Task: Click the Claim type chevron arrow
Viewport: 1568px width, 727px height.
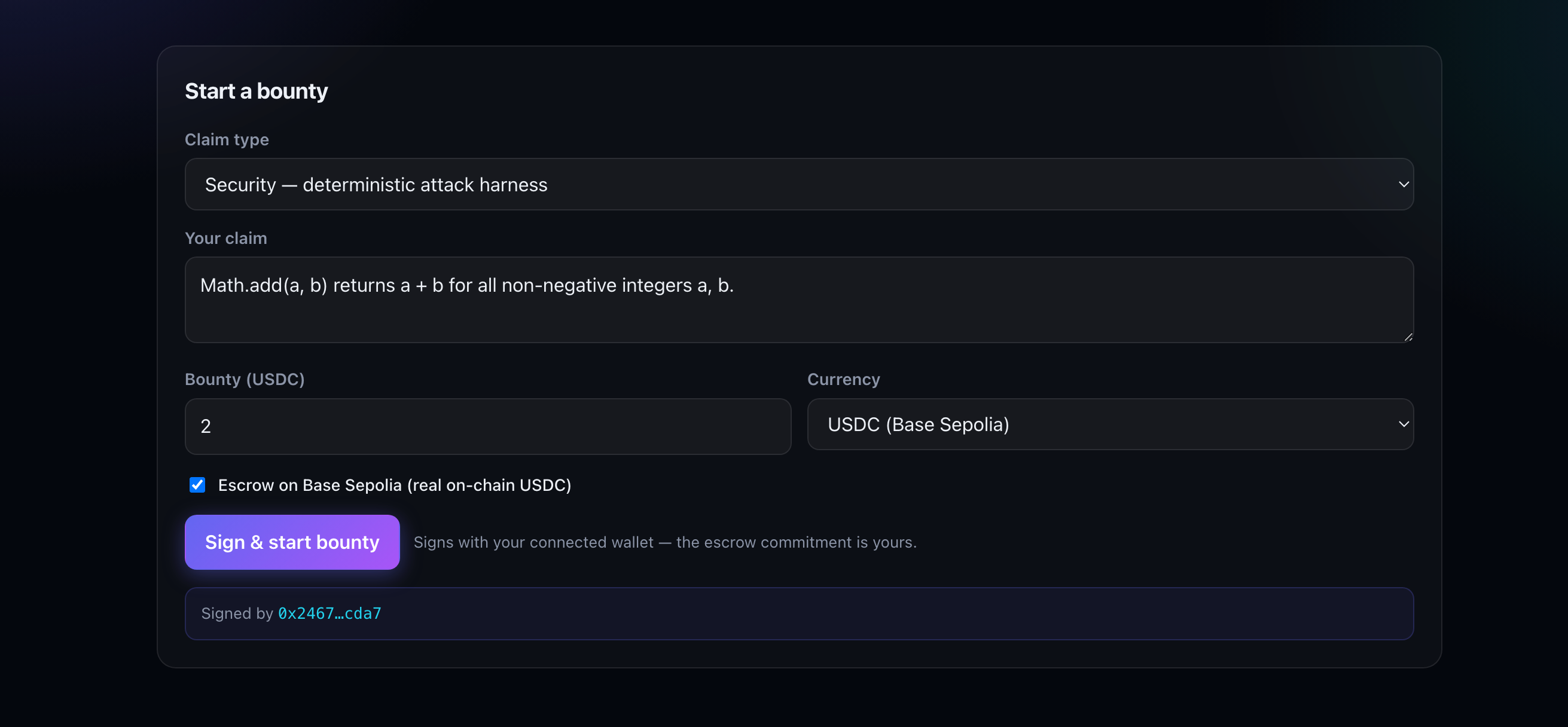Action: pos(1404,184)
